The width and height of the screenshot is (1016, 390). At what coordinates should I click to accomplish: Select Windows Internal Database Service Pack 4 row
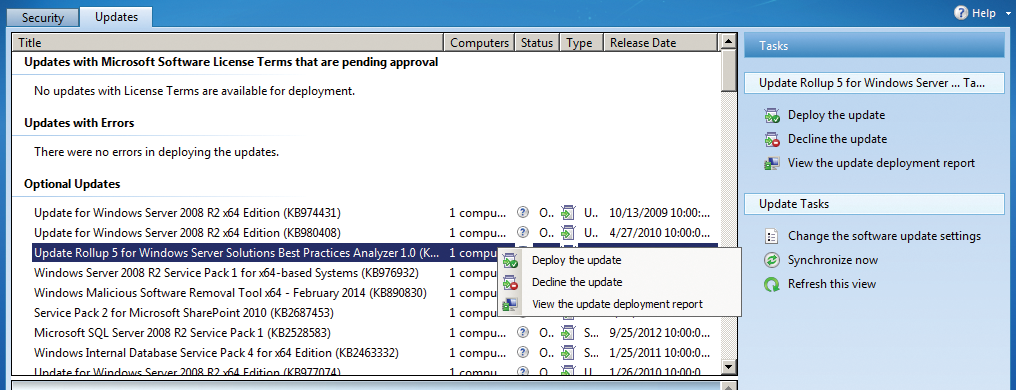[375, 353]
